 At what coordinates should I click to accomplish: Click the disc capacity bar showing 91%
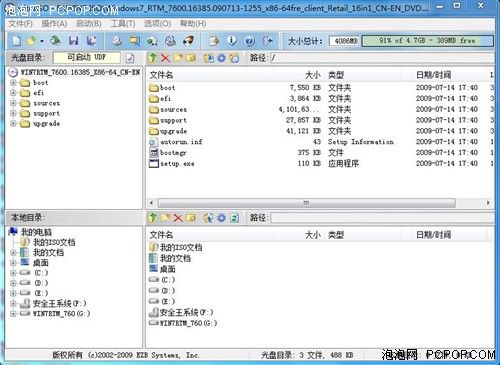(x=427, y=41)
